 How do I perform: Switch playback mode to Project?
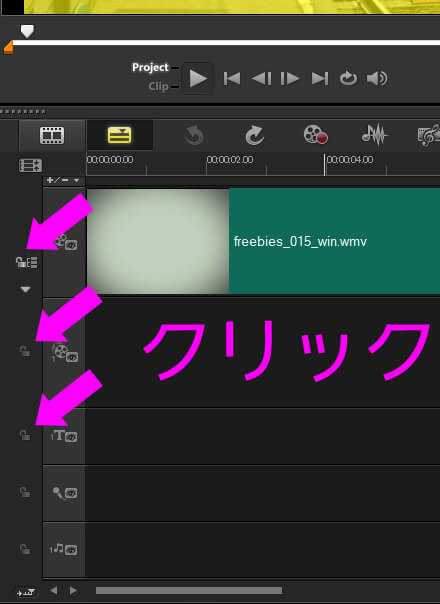pyautogui.click(x=150, y=67)
